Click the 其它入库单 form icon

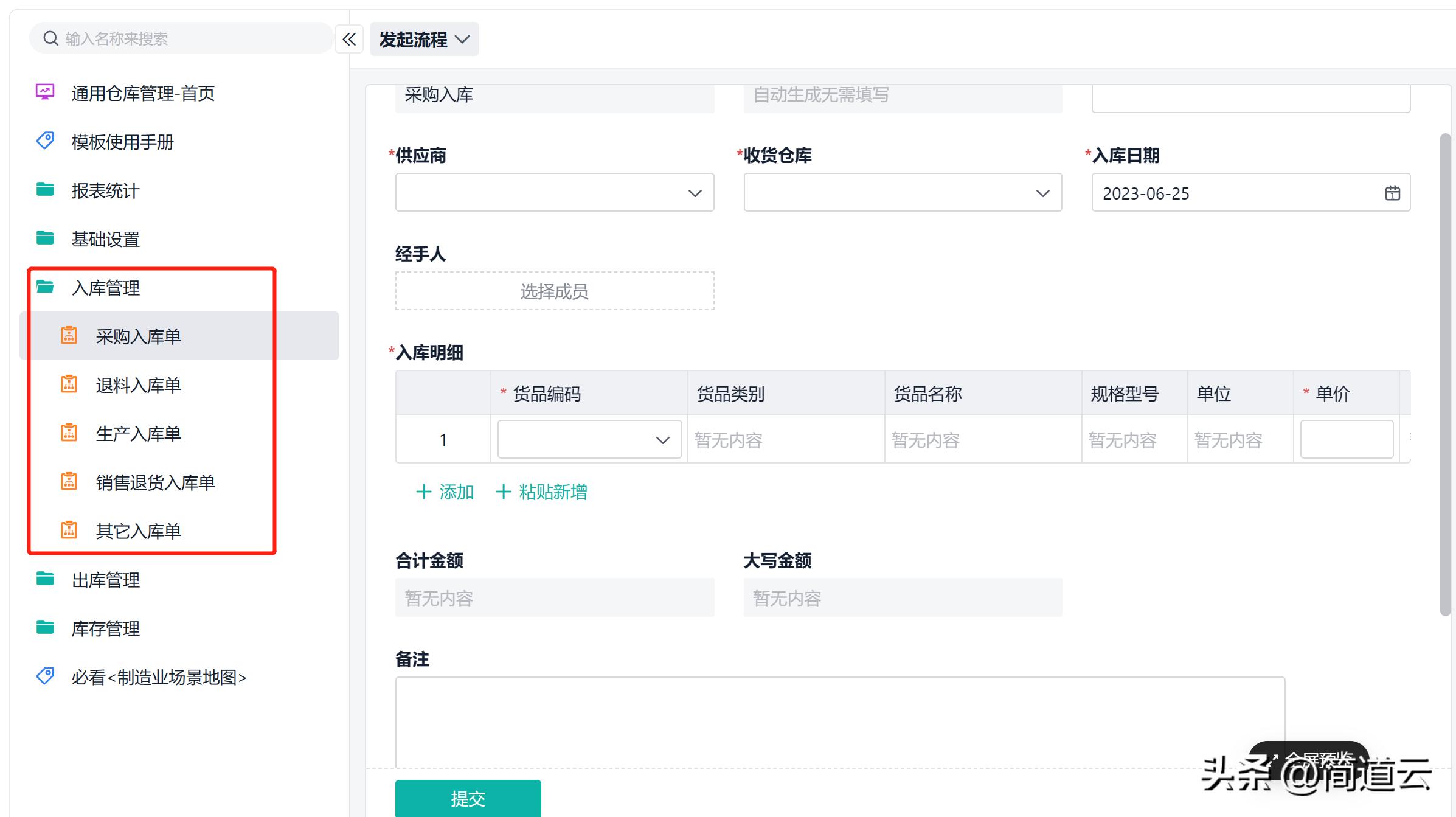[69, 530]
